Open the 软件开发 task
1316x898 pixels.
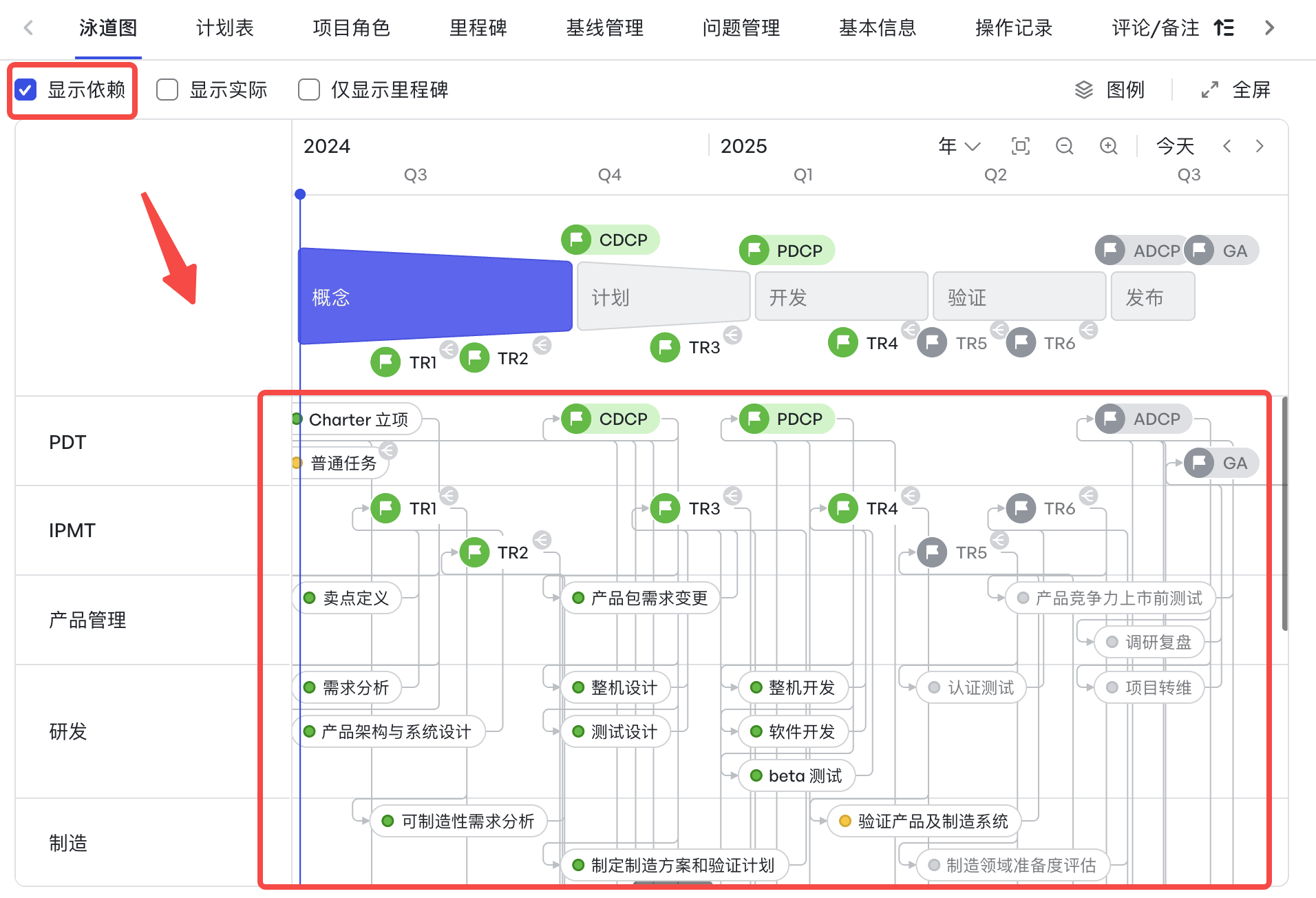[x=794, y=731]
